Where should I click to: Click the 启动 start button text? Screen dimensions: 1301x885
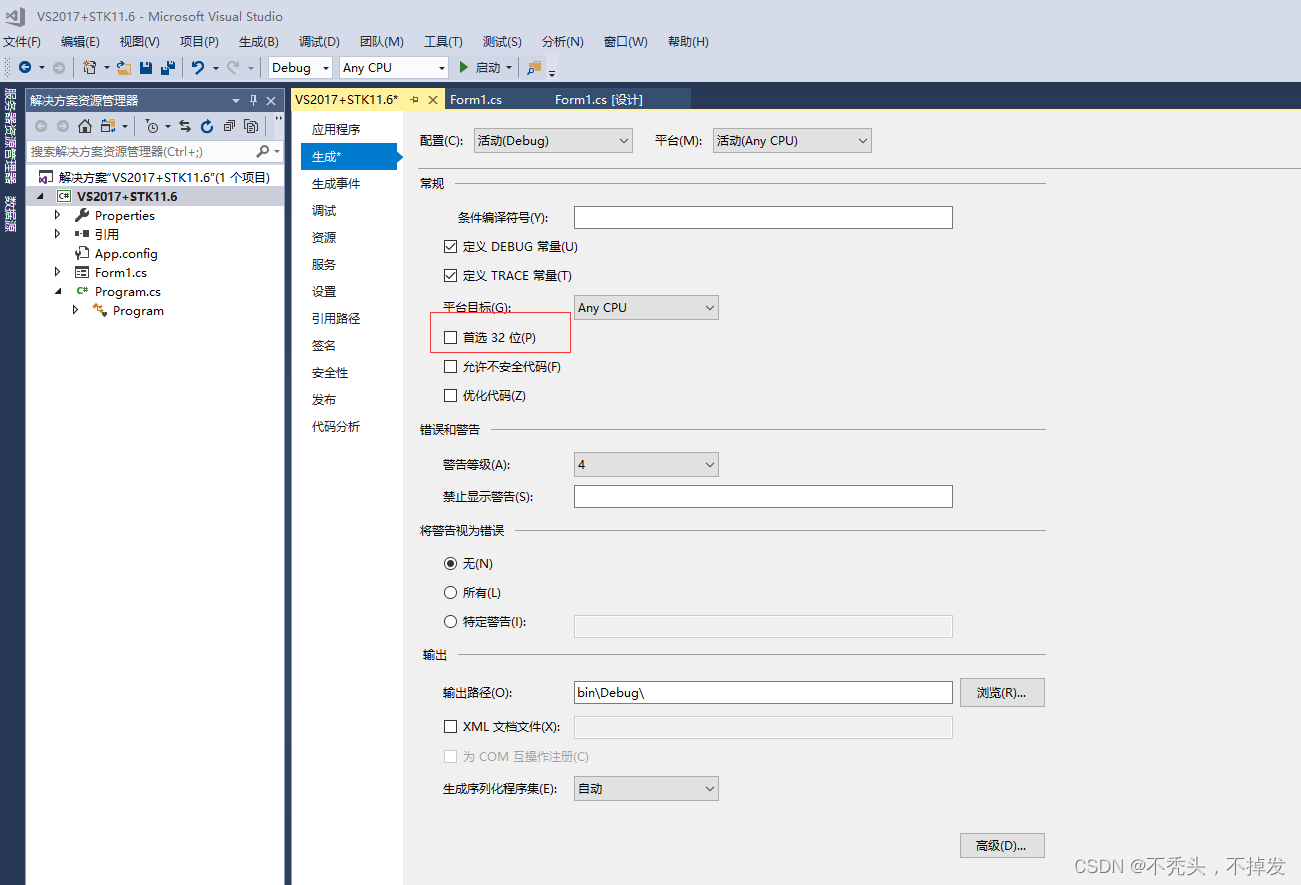pyautogui.click(x=488, y=68)
